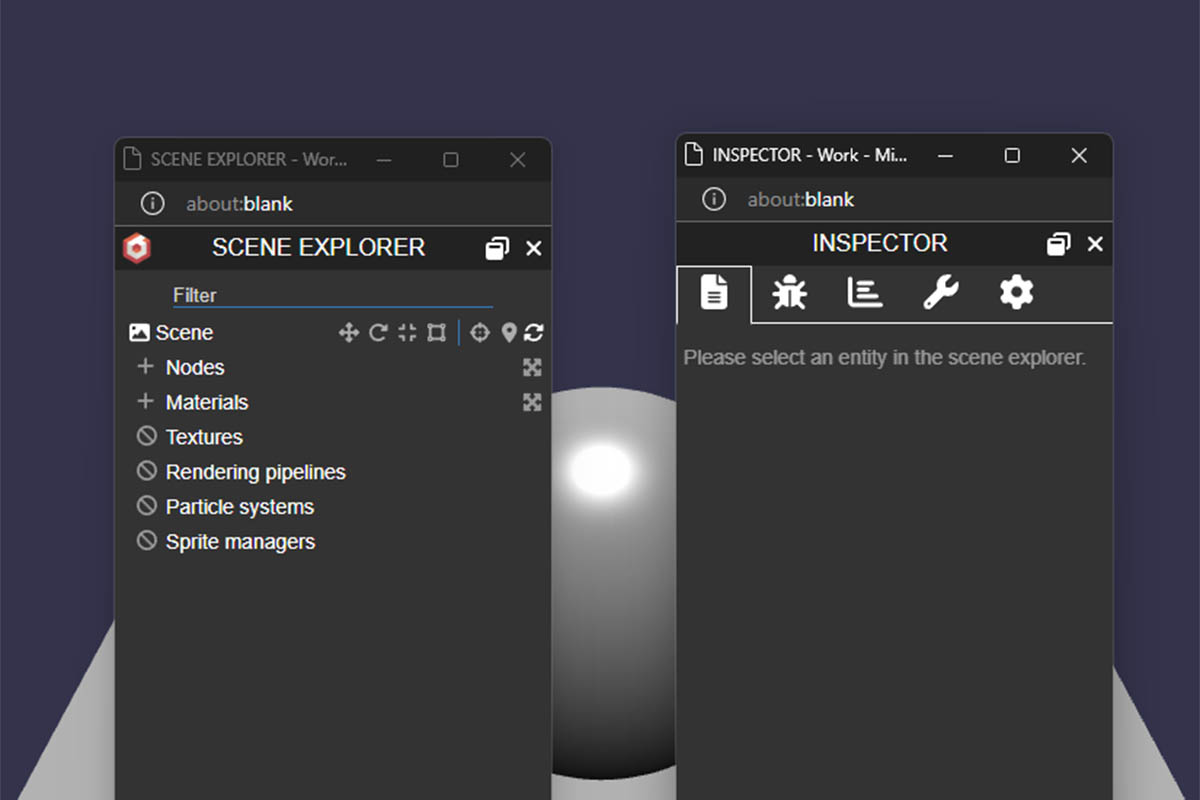The height and width of the screenshot is (800, 1200).
Task: Refresh the scene explorer tree
Action: (x=534, y=333)
